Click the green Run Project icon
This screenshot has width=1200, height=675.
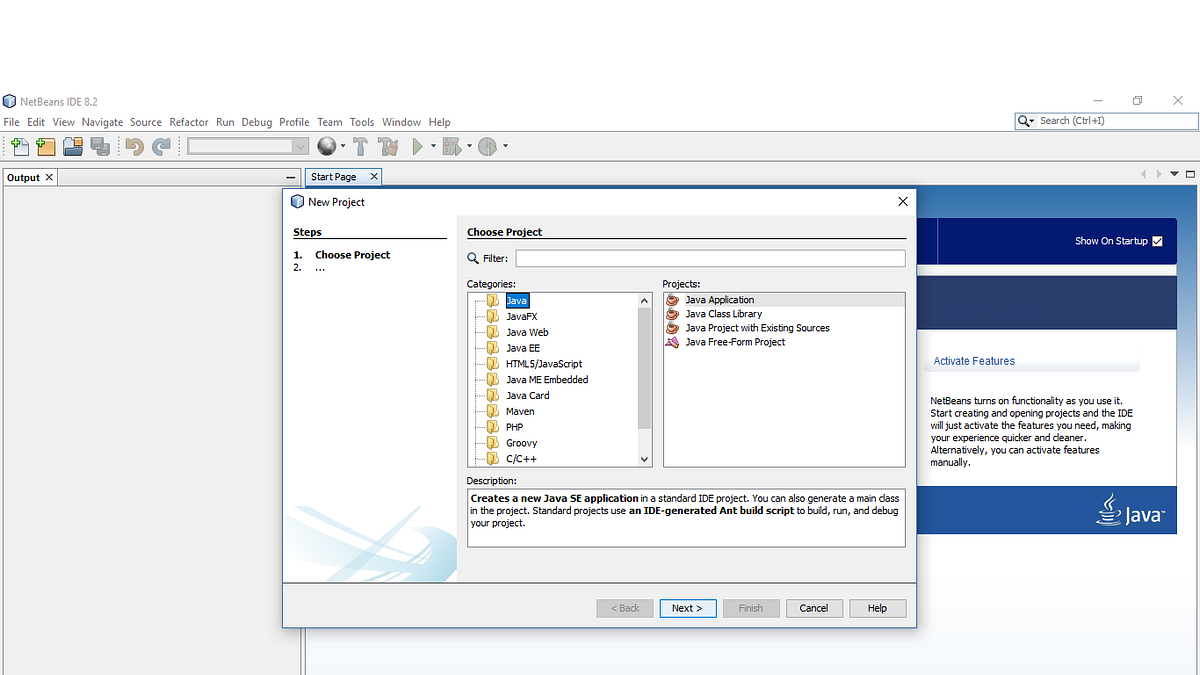(418, 147)
